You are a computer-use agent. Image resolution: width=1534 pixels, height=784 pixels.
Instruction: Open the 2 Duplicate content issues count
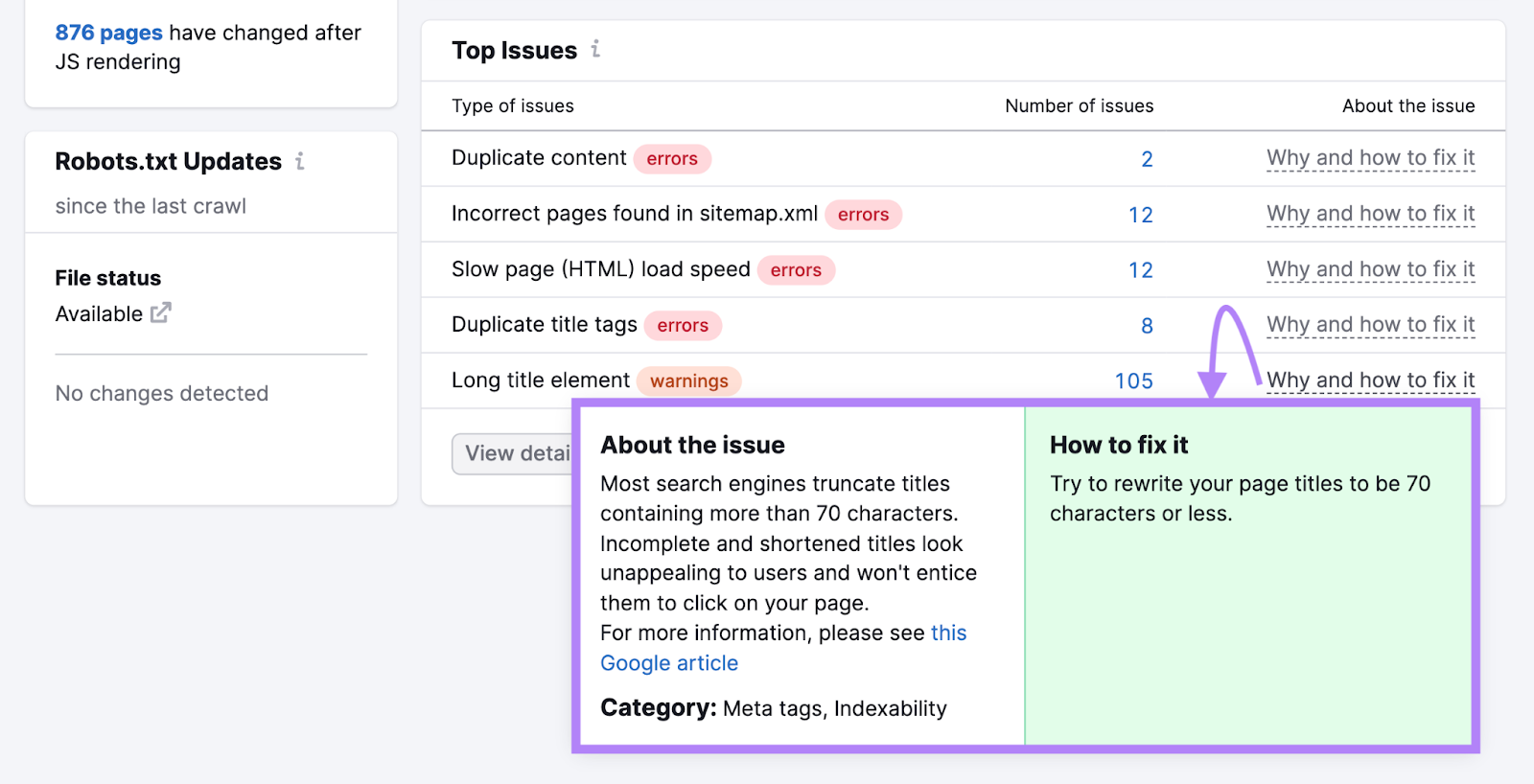pos(1147,159)
